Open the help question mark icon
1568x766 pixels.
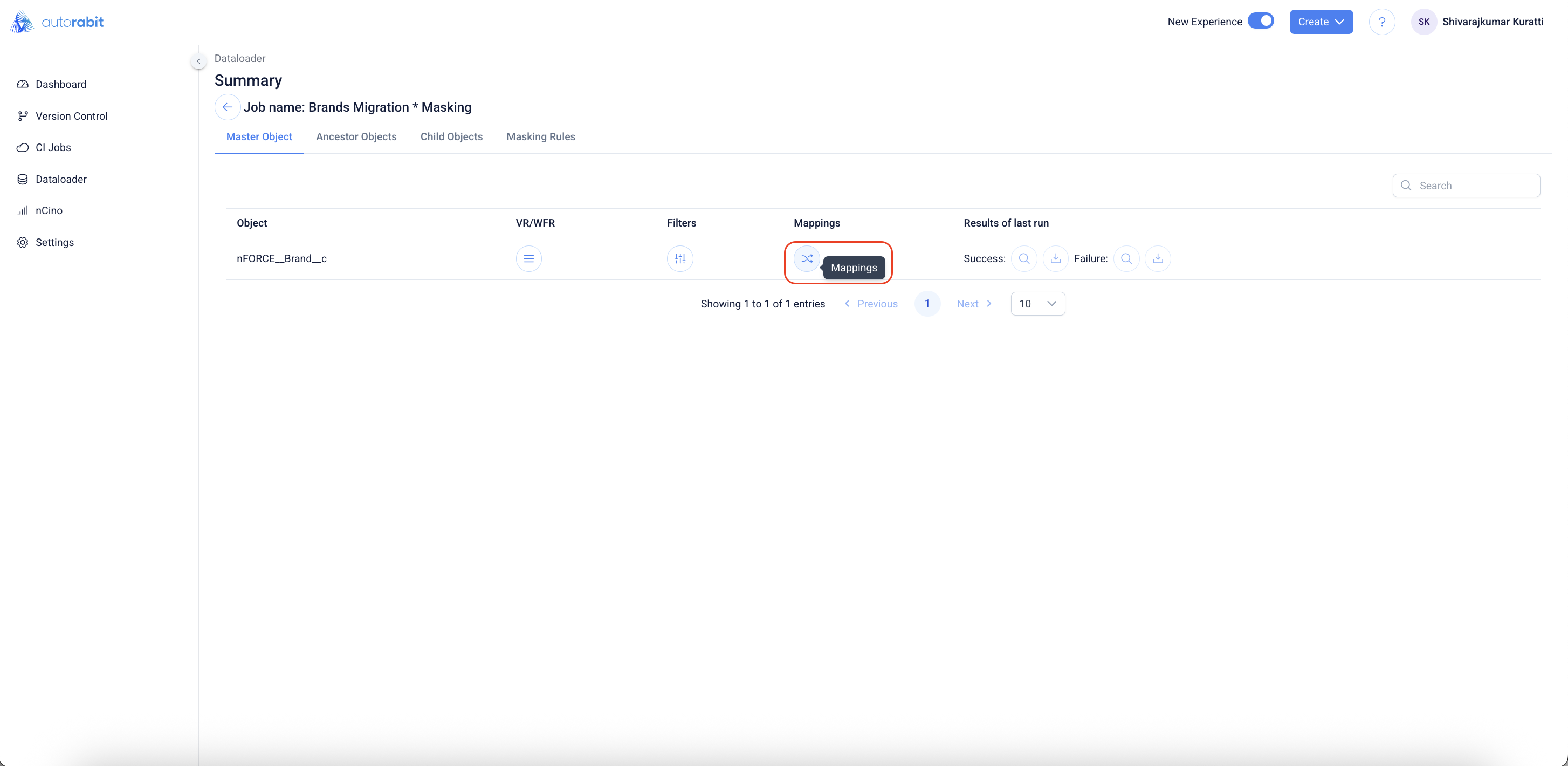1382,22
